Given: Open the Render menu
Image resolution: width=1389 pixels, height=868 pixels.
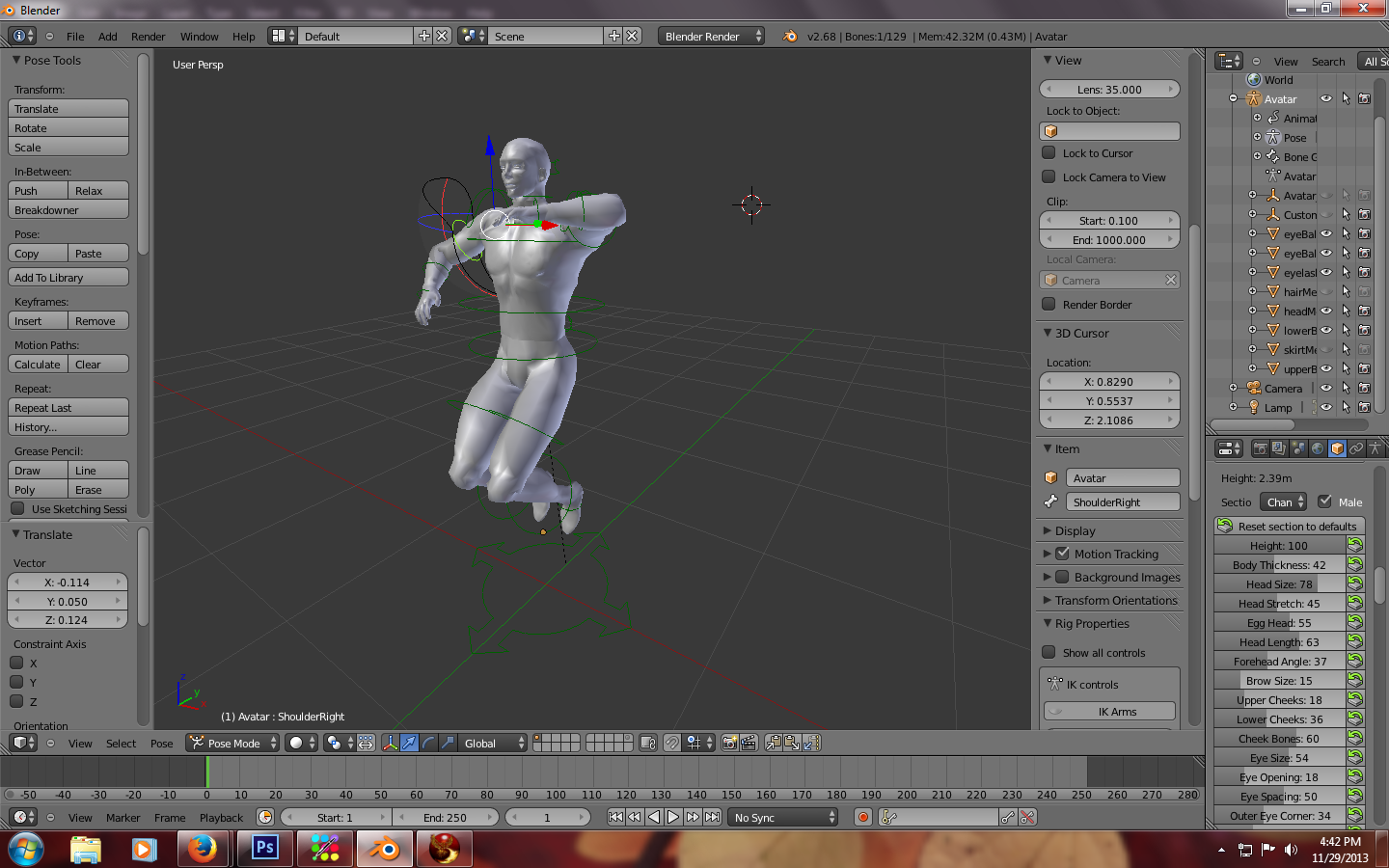Looking at the screenshot, I should (x=149, y=36).
